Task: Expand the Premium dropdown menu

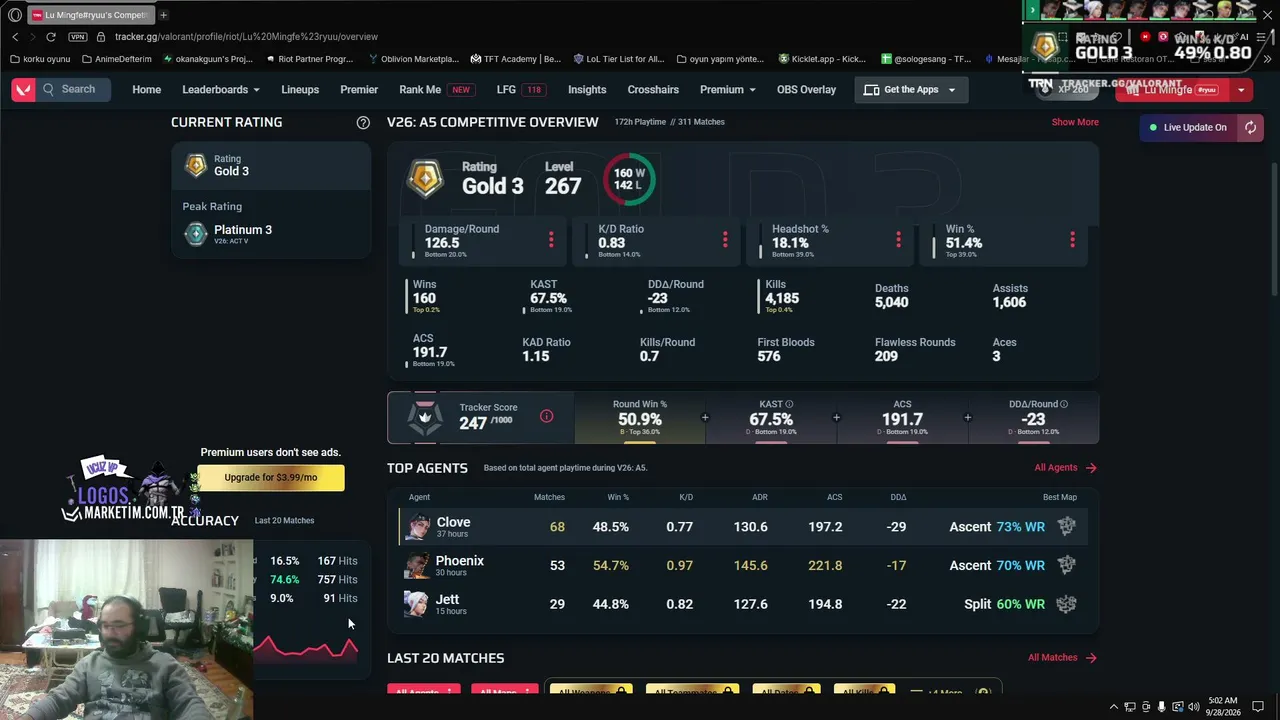Action: (x=727, y=90)
